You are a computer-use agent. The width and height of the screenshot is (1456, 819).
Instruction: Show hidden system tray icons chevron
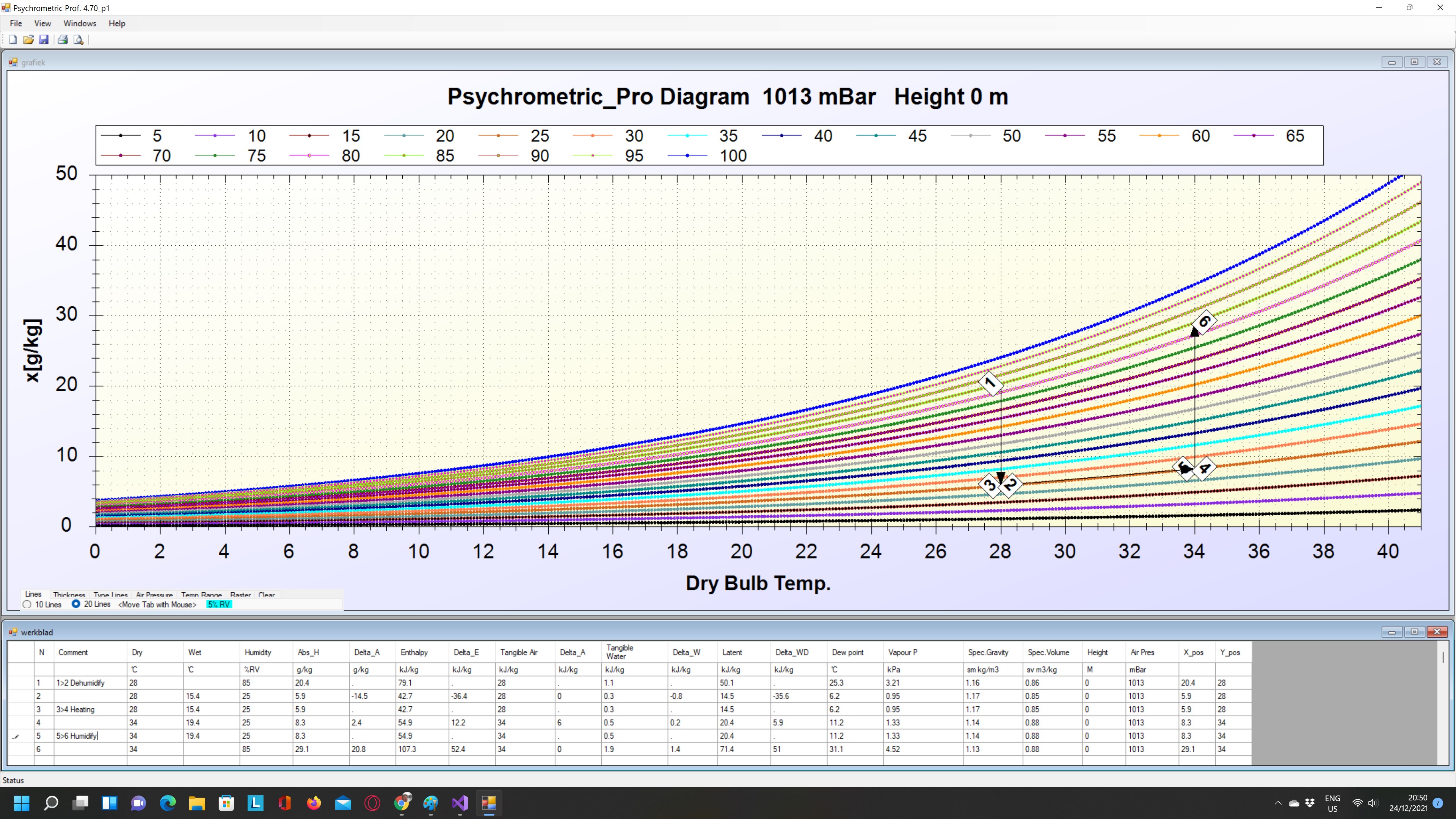click(x=1278, y=803)
